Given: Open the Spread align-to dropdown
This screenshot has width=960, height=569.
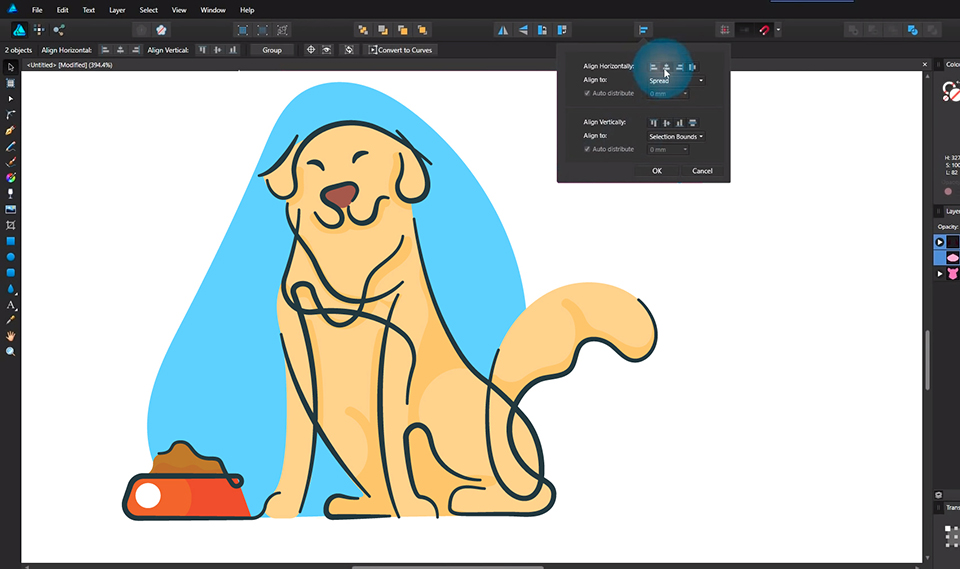Looking at the screenshot, I should [676, 80].
